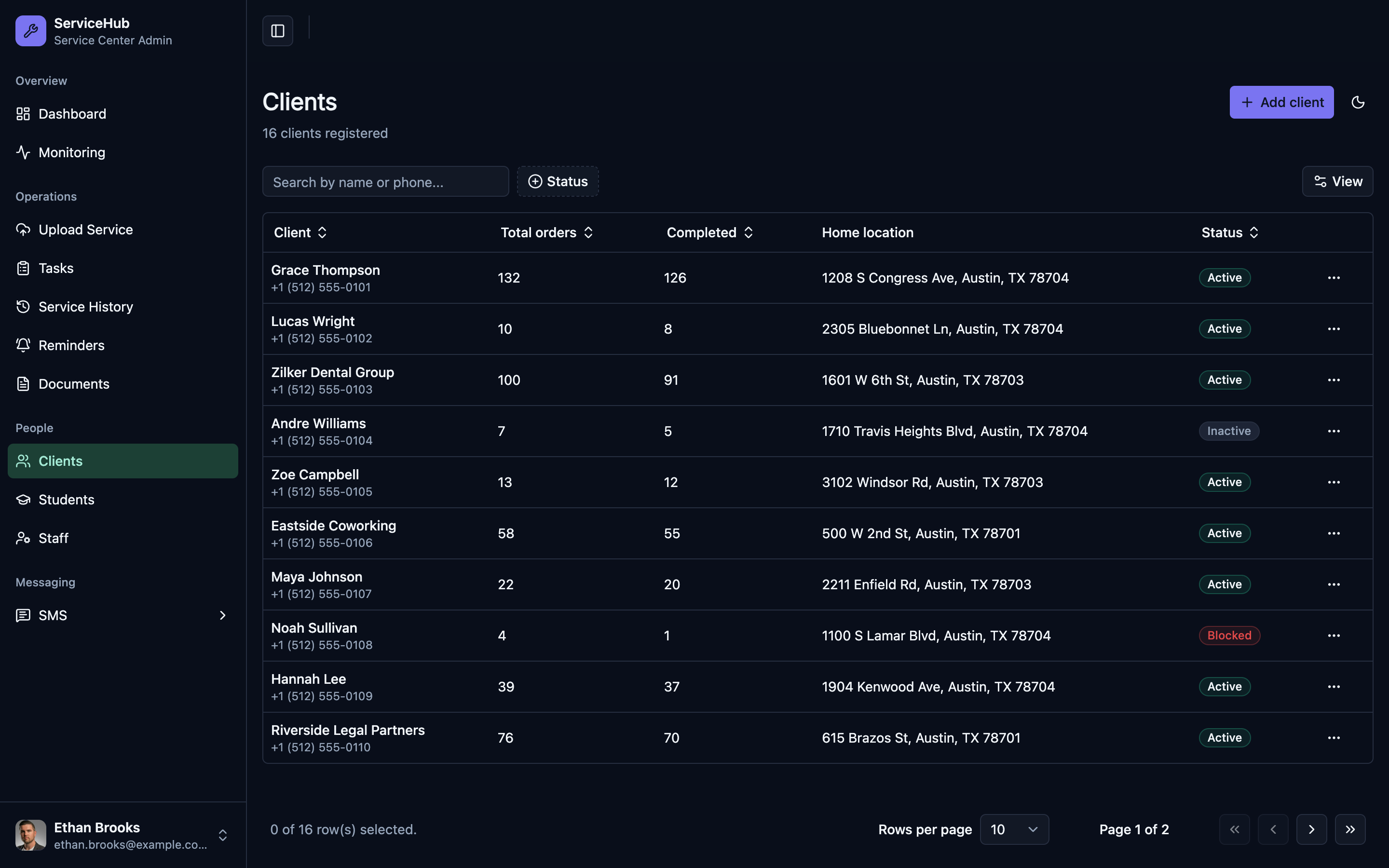Go to next page arrow

1311,829
